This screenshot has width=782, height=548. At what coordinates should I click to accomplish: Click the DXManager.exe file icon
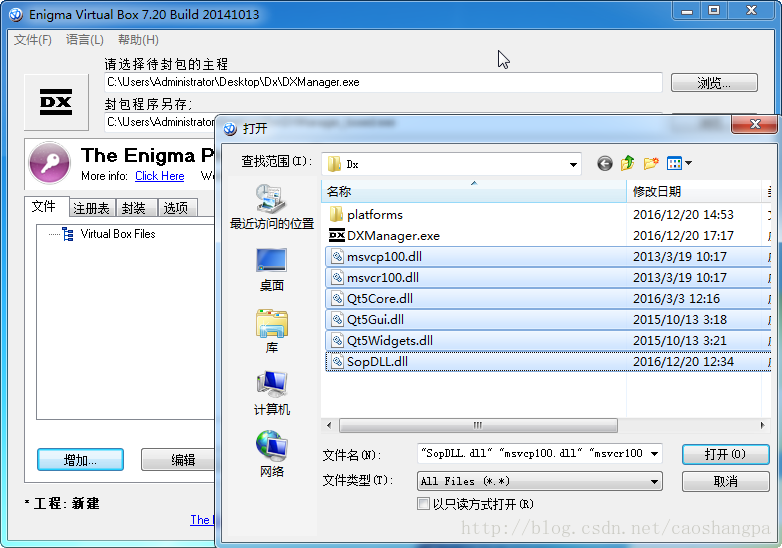(337, 235)
